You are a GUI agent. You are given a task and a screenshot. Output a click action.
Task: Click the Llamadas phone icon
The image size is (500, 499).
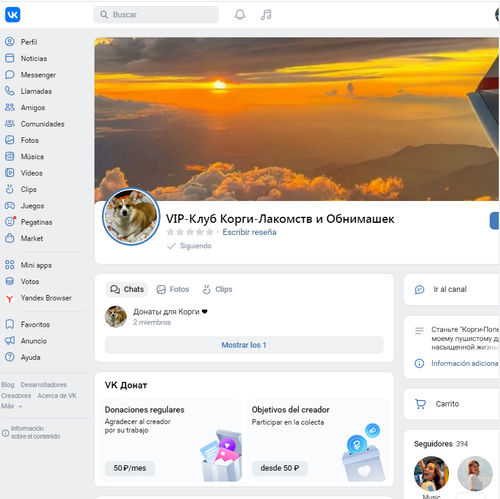pos(10,91)
